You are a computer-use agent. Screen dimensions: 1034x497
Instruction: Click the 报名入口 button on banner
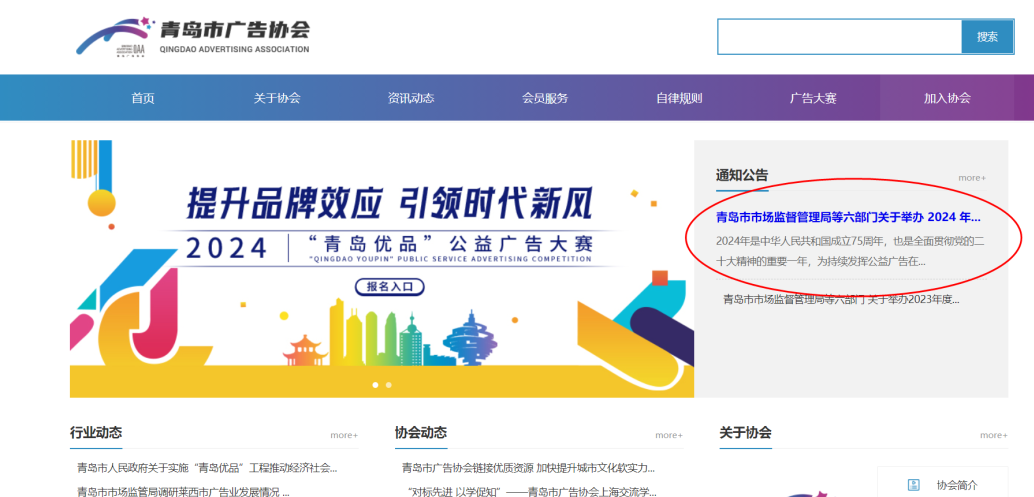389,287
